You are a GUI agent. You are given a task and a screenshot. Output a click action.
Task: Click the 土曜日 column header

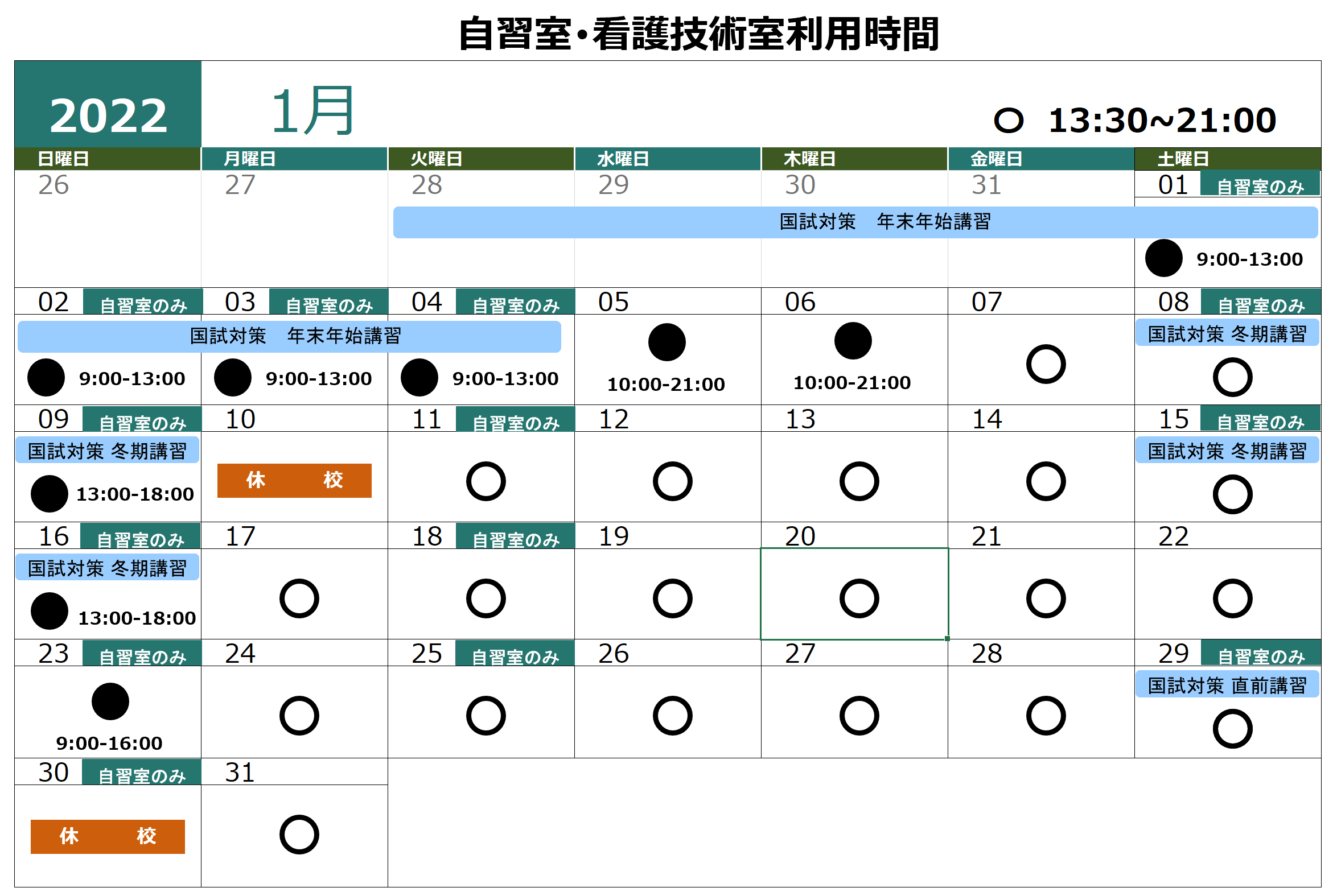click(1228, 159)
